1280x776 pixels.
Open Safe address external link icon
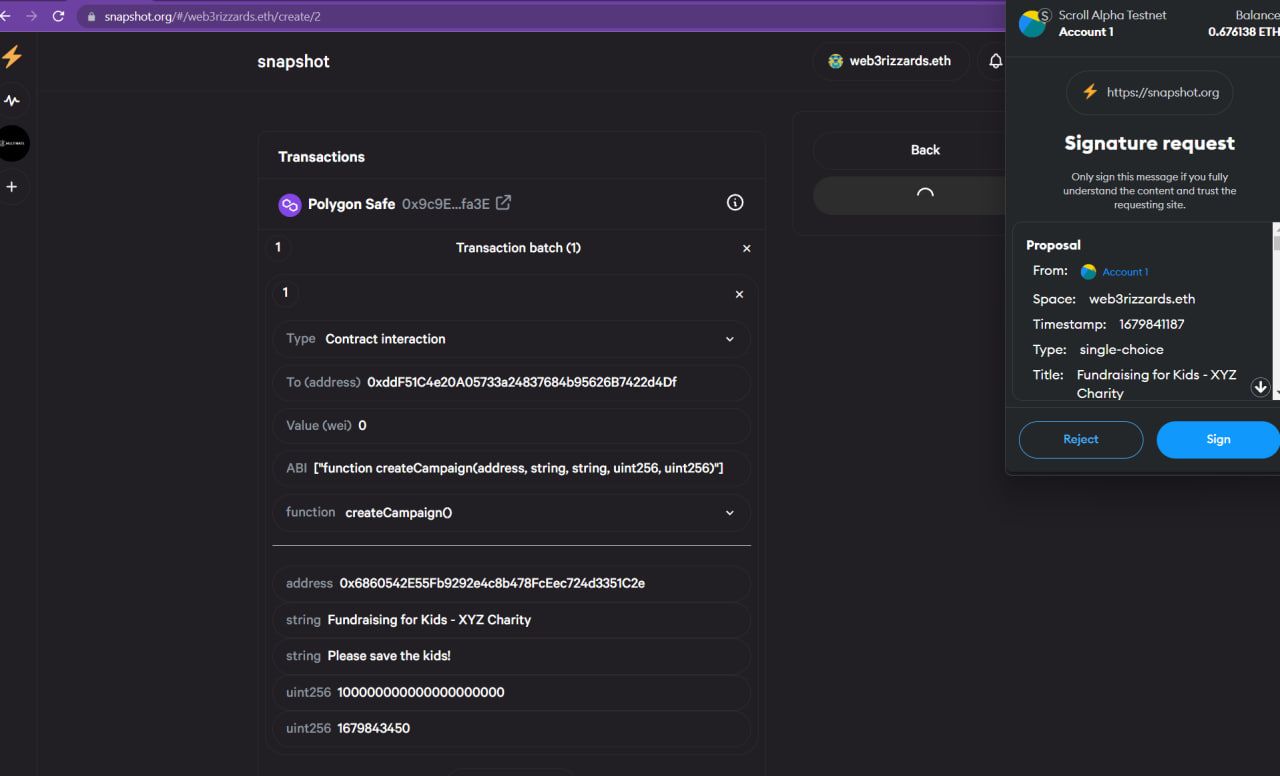click(x=504, y=203)
